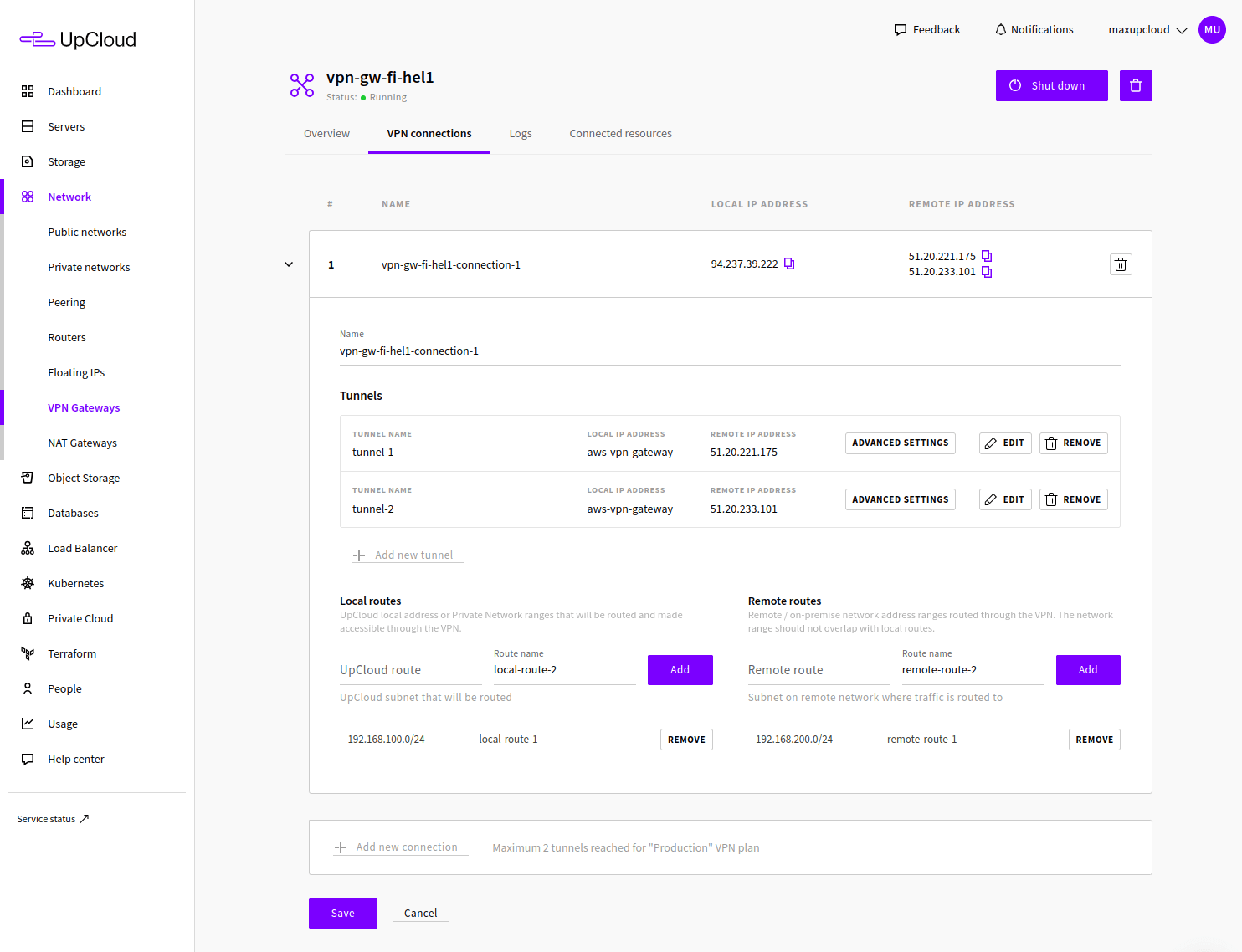The width and height of the screenshot is (1242, 952).
Task: Open the Notifications bell
Action: click(1034, 29)
